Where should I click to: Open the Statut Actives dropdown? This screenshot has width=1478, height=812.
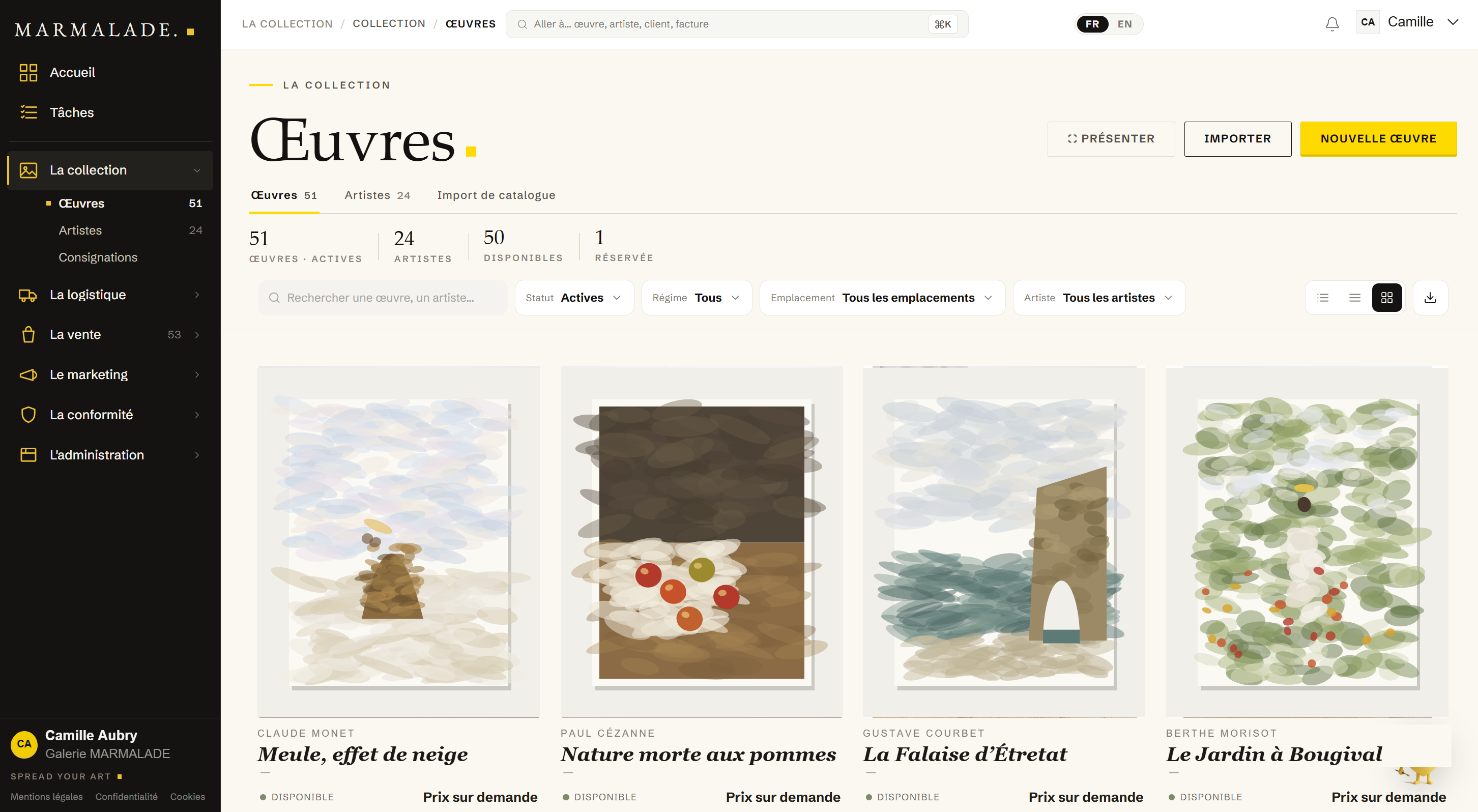(574, 297)
